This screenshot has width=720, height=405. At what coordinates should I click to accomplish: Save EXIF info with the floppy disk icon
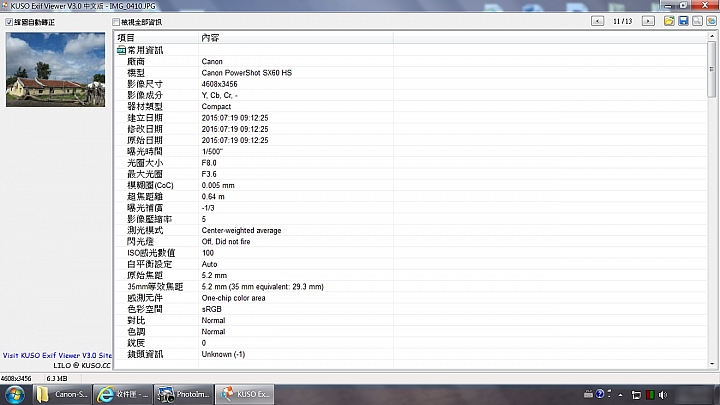click(683, 21)
